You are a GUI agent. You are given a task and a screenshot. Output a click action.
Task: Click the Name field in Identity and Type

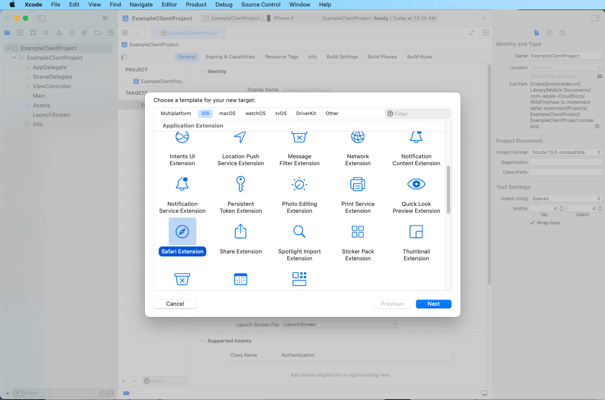(565, 56)
